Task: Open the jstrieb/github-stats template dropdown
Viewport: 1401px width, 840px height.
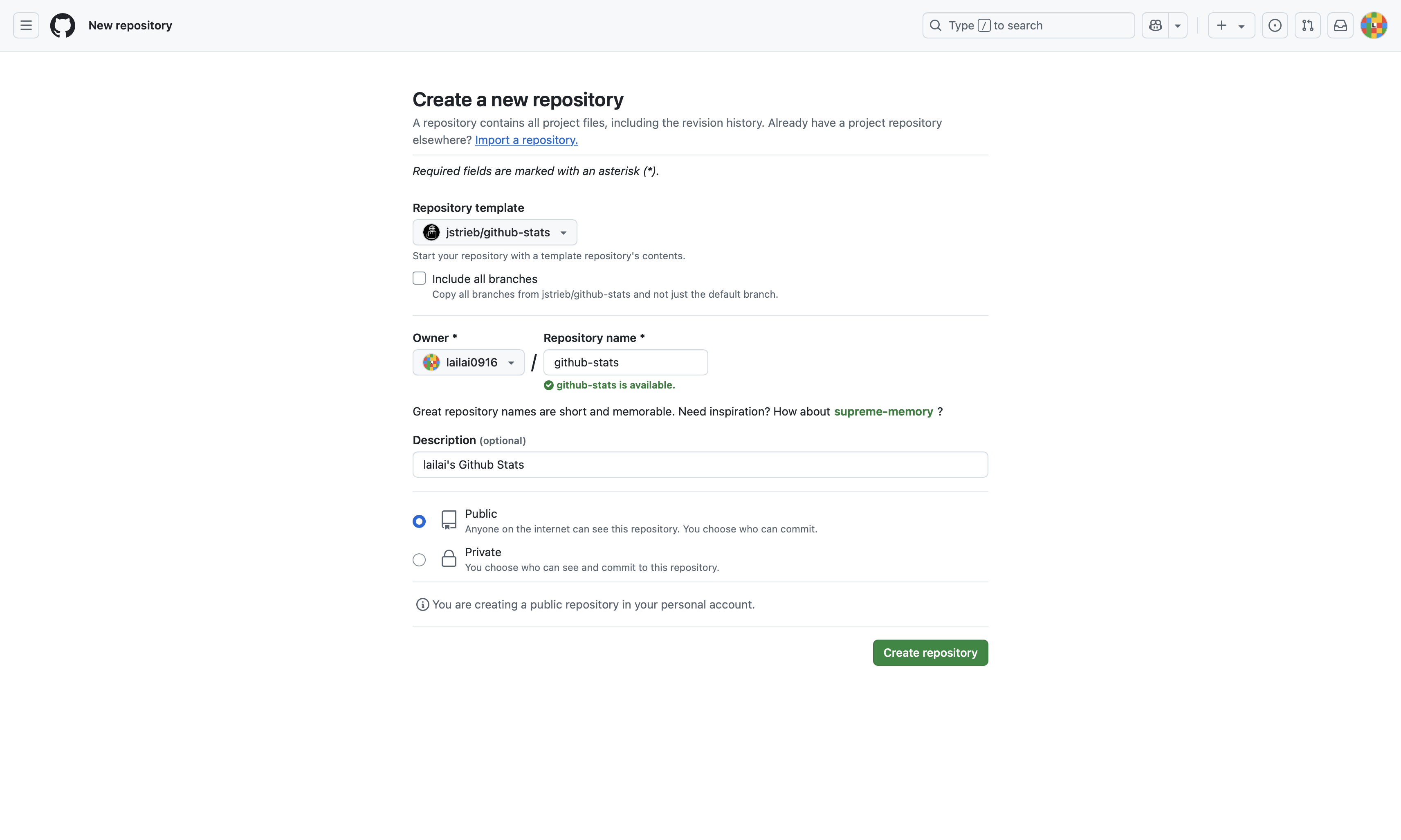Action: point(494,232)
